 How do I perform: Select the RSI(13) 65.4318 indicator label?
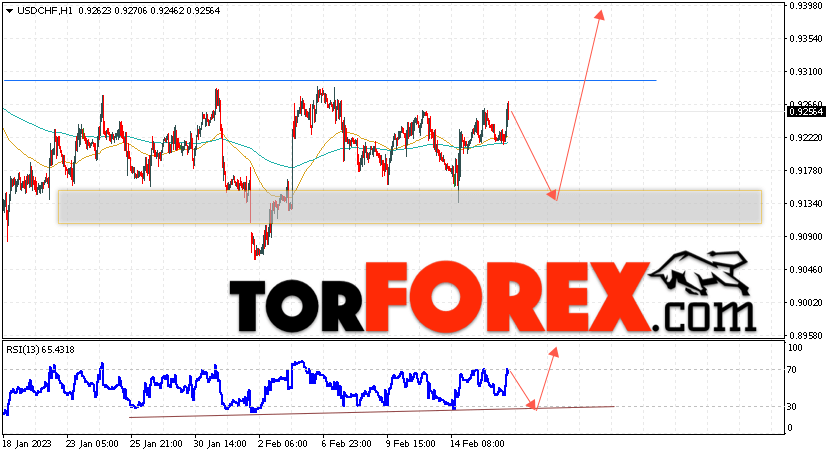click(40, 350)
